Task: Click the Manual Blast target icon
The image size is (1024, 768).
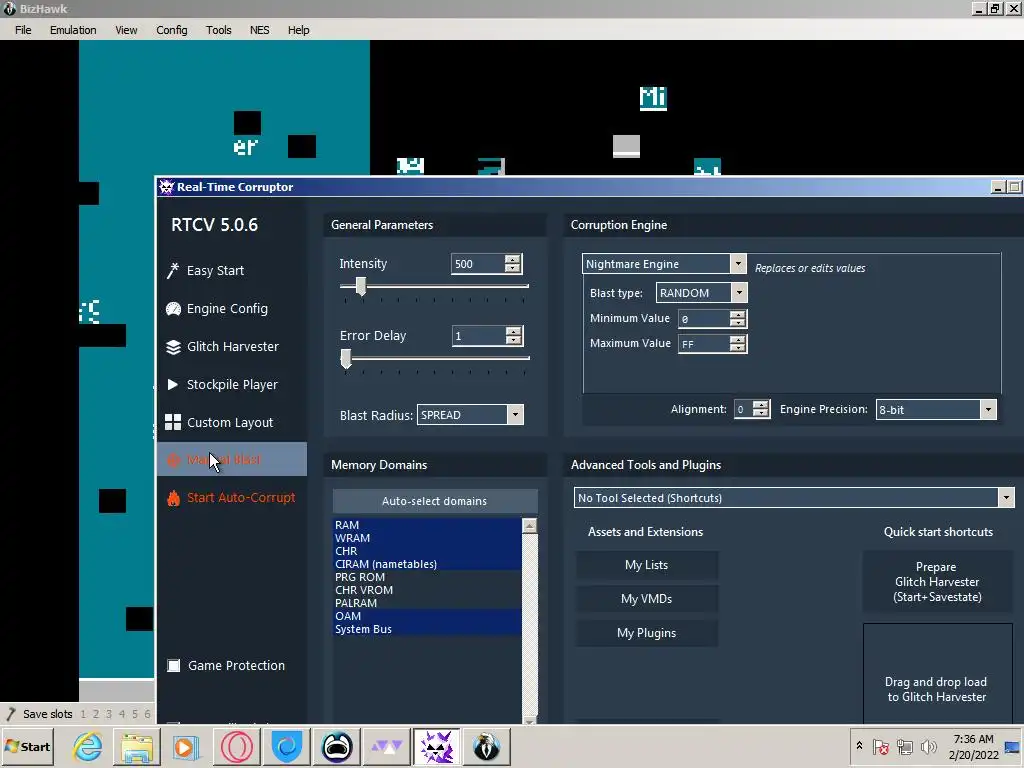Action: tap(173, 460)
